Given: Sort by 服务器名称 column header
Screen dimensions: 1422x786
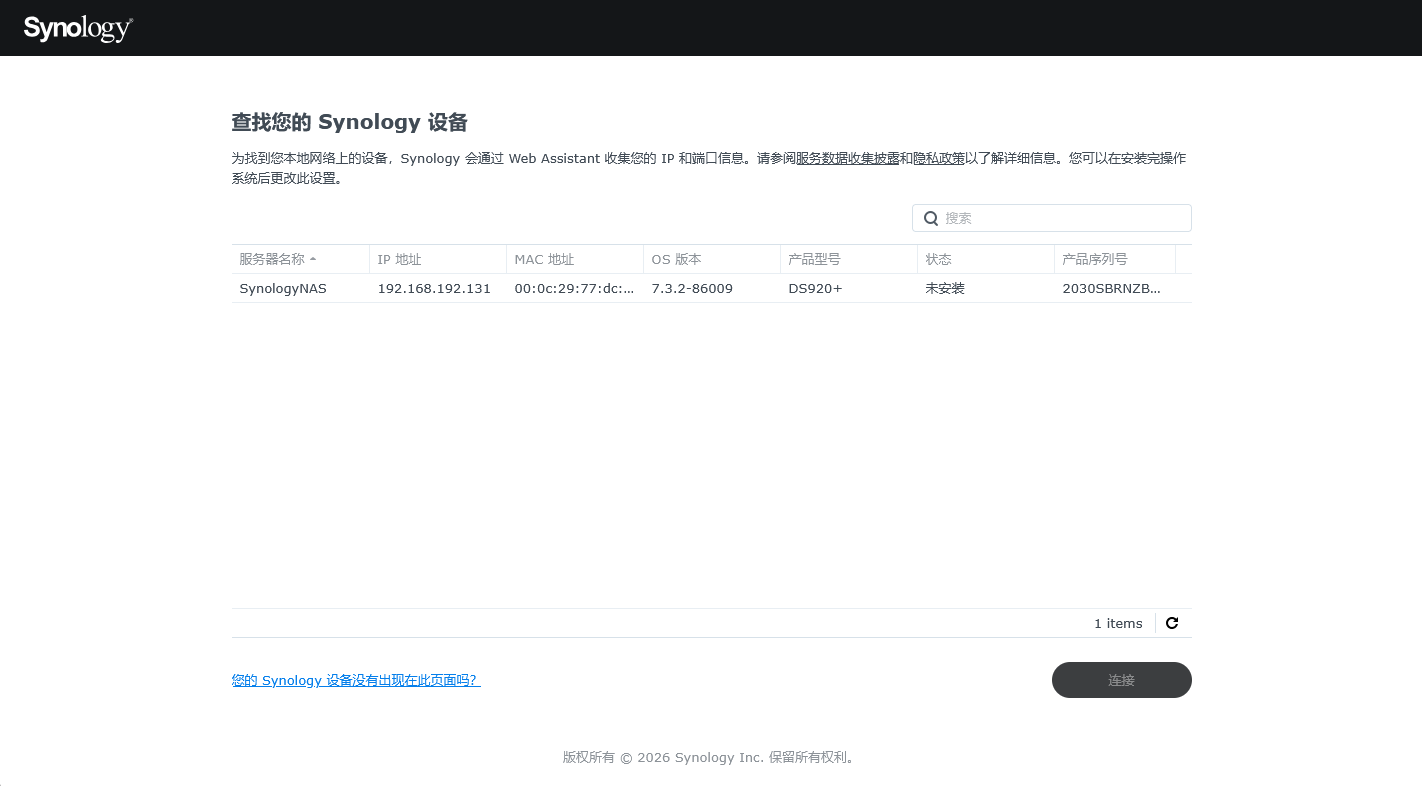Looking at the screenshot, I should click(x=300, y=259).
